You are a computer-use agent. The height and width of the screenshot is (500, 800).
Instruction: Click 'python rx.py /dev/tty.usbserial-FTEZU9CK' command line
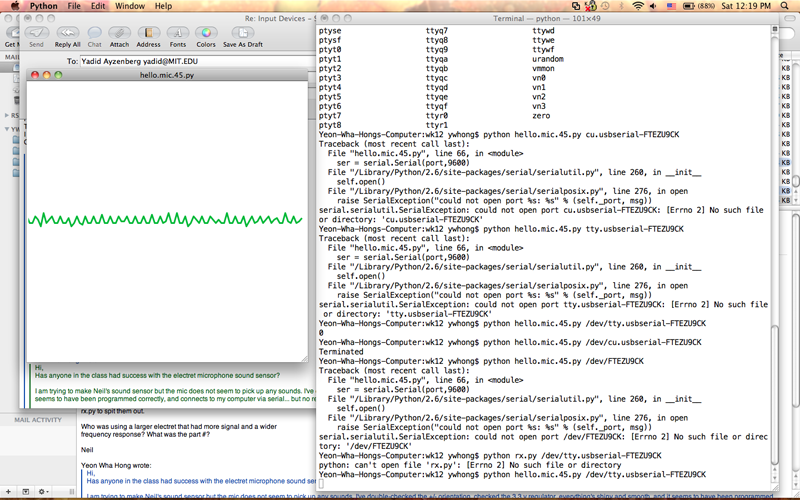572,456
